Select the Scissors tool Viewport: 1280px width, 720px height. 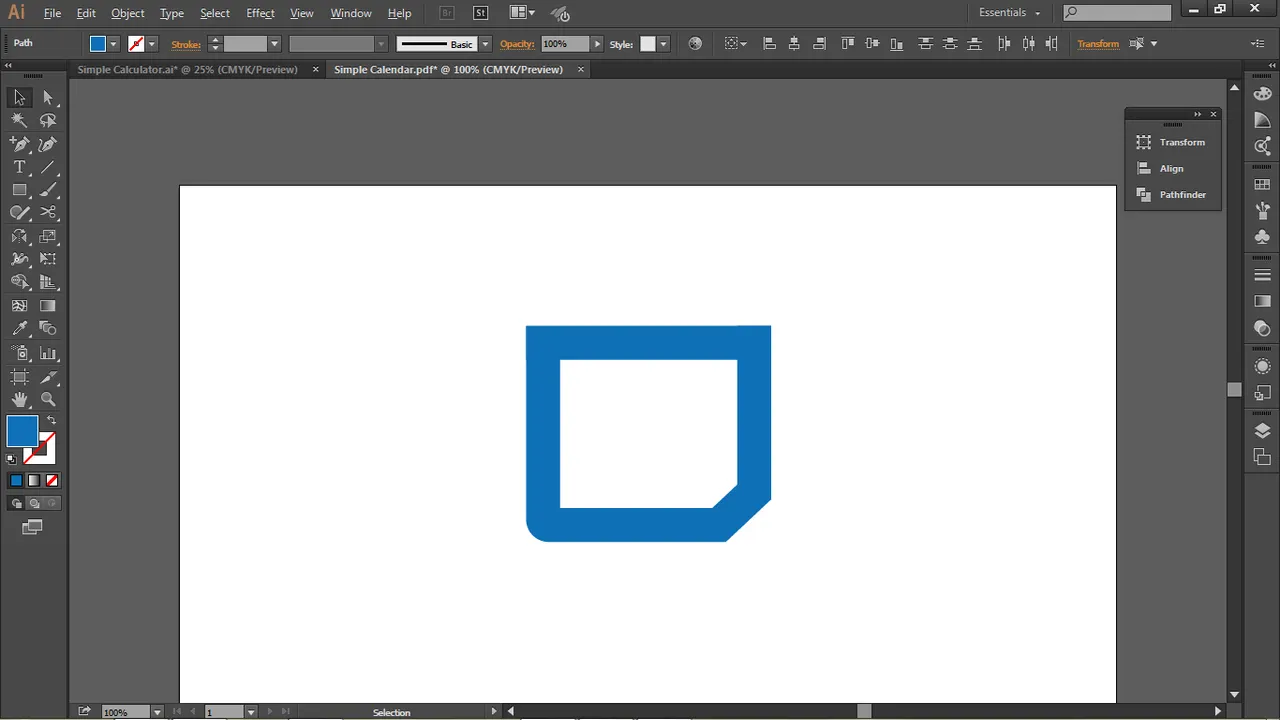click(48, 213)
